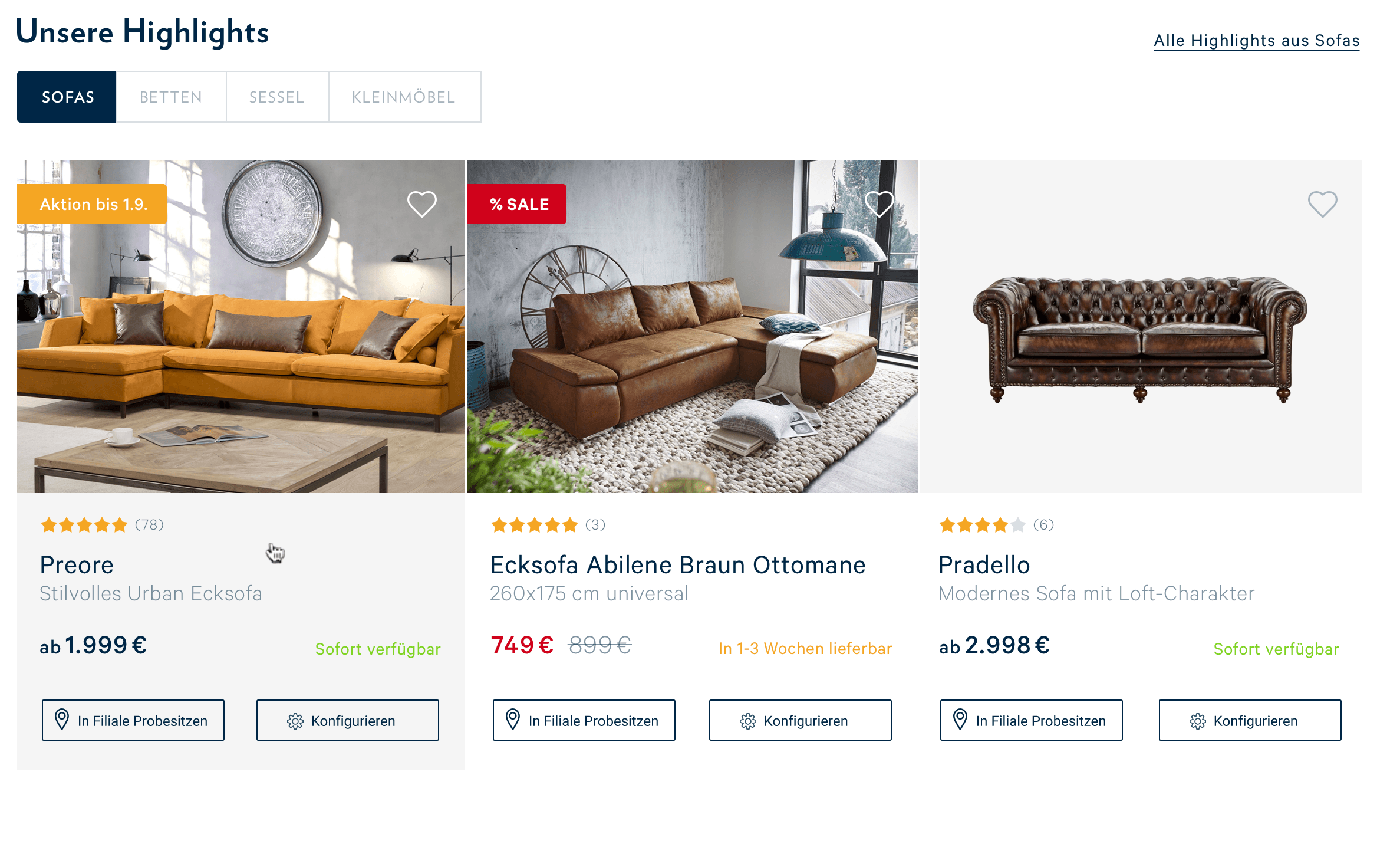Click the five-star rating of Preore

84,524
